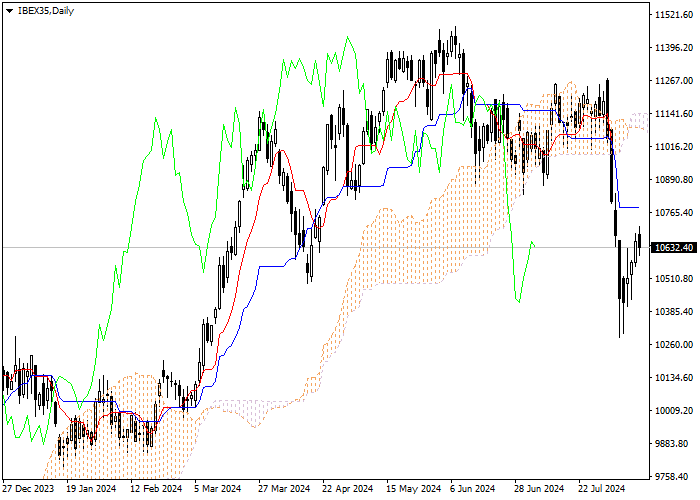The width and height of the screenshot is (700, 500).
Task: Click the 11141.60 price scale value
Action: 674,114
